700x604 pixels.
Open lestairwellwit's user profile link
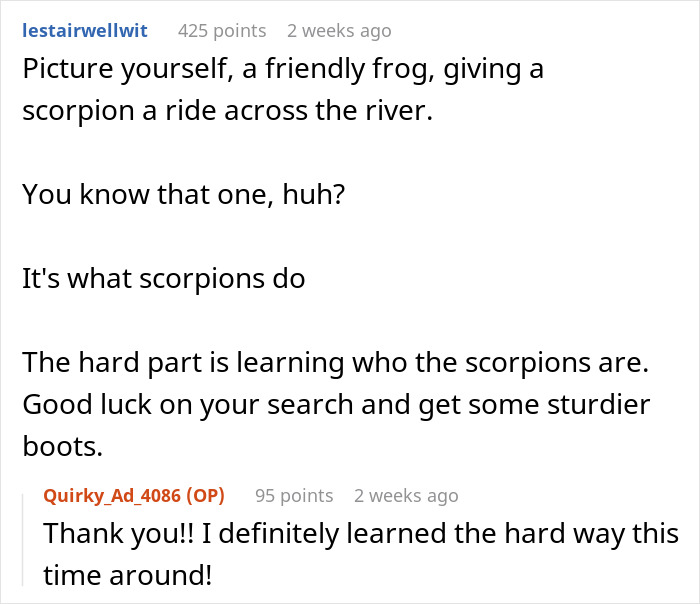[x=85, y=31]
